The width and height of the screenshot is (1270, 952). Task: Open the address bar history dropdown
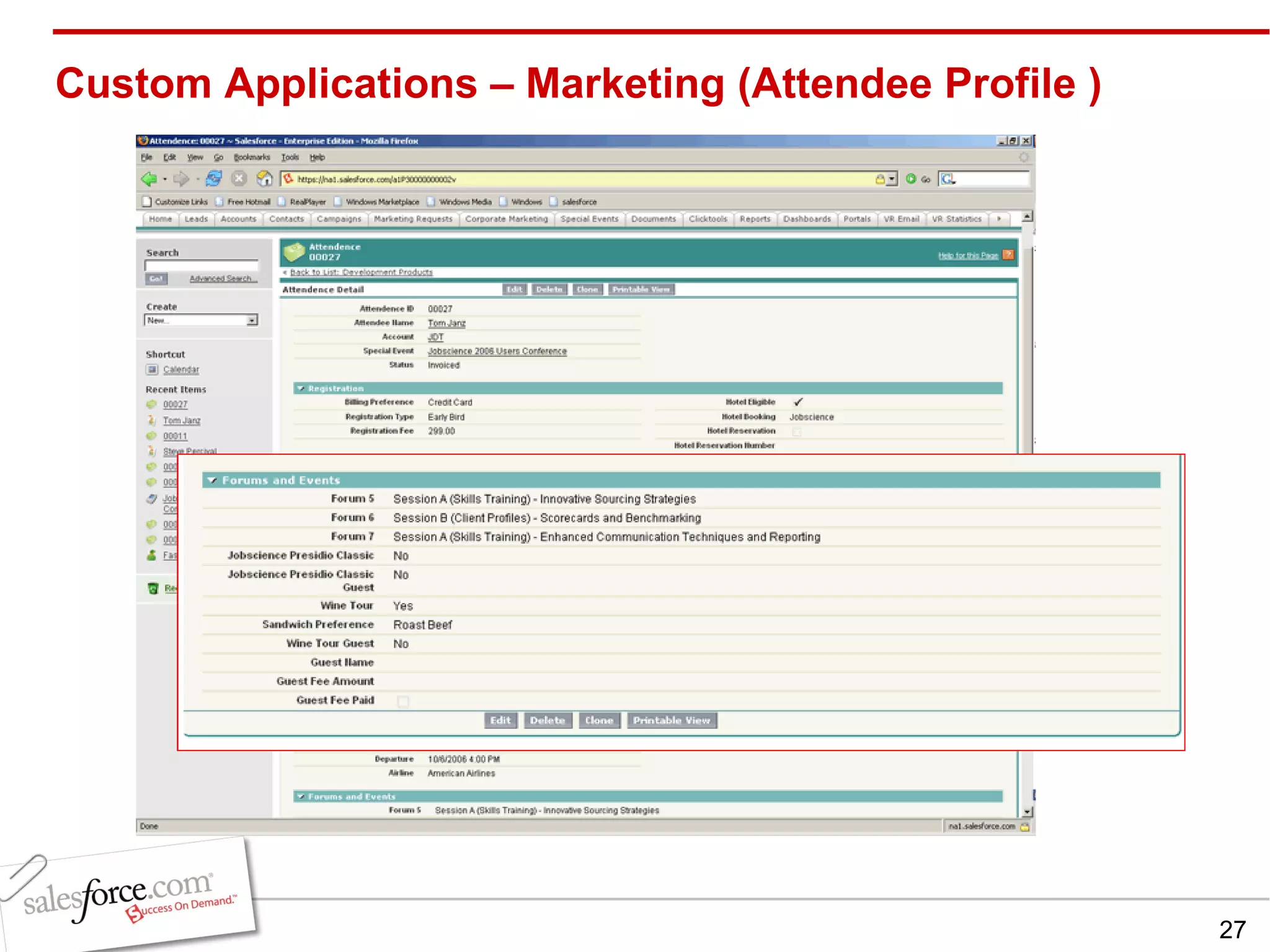pyautogui.click(x=892, y=179)
